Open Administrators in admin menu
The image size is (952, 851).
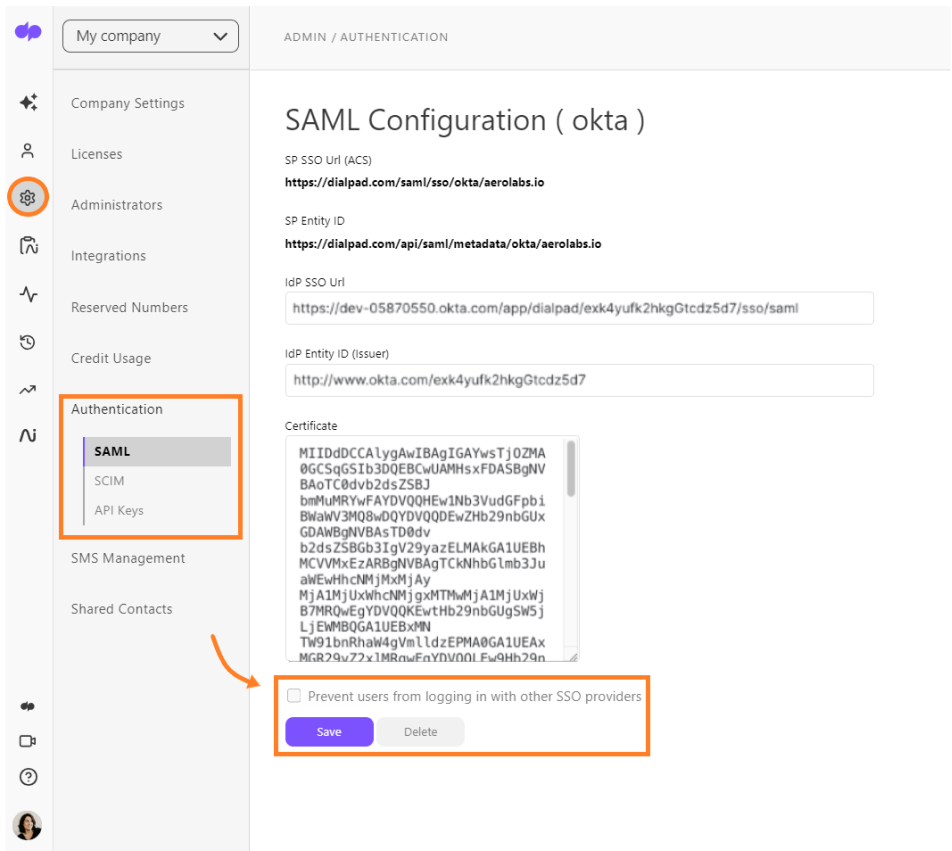117,205
